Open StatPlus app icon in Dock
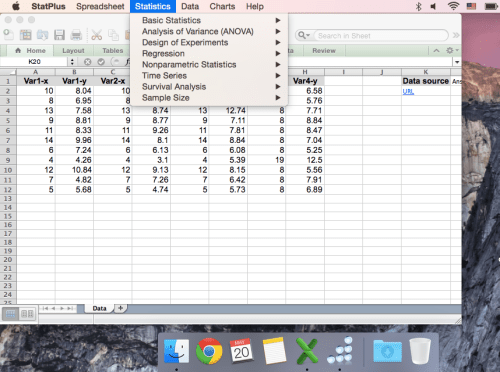Image resolution: width=500 pixels, height=372 pixels. (x=340, y=350)
